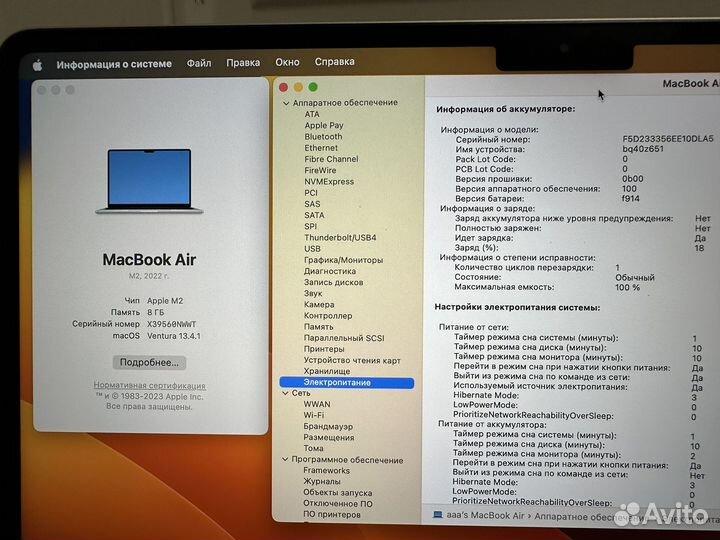Open the Apple menu

(x=38, y=65)
